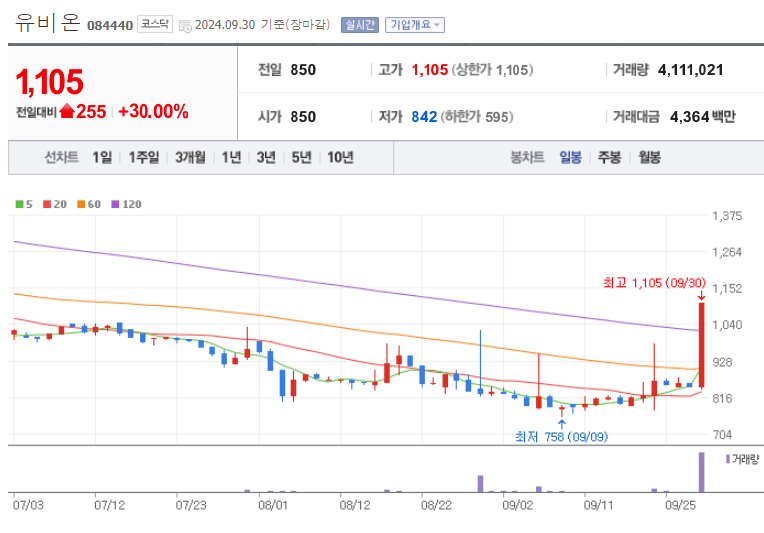Click the 거래량 value 4,111,021
The width and height of the screenshot is (764, 533).
click(690, 70)
